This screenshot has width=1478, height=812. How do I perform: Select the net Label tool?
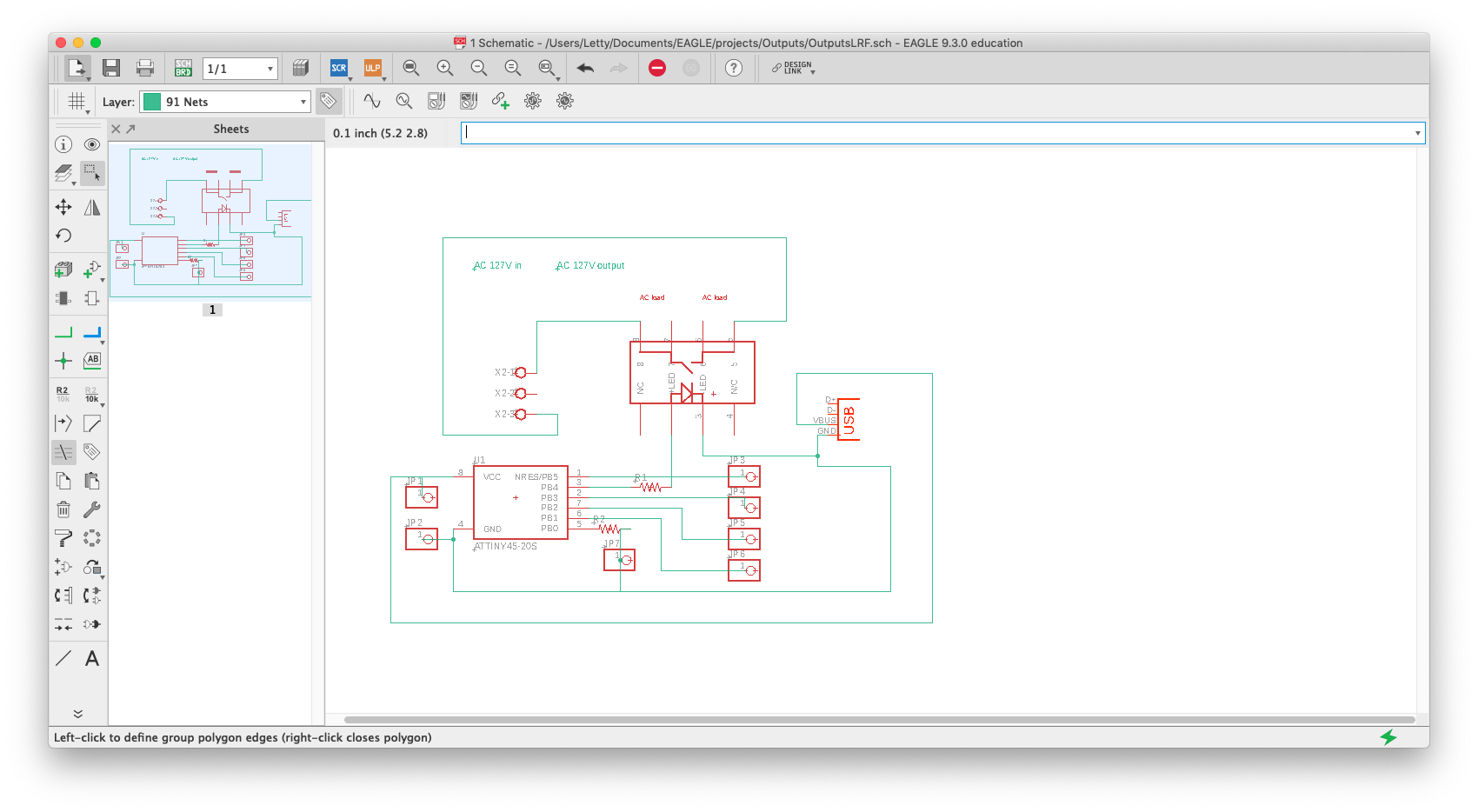[x=92, y=360]
